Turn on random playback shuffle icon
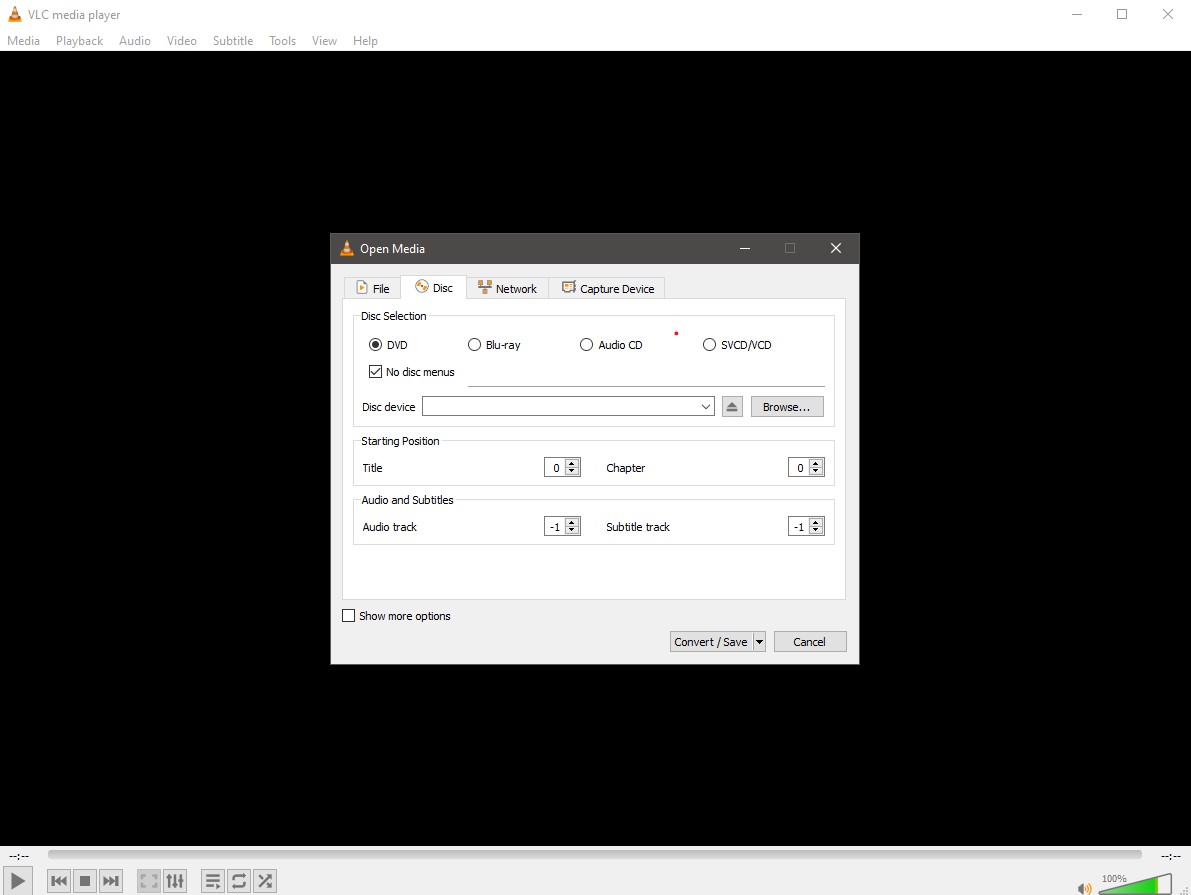 (x=264, y=881)
